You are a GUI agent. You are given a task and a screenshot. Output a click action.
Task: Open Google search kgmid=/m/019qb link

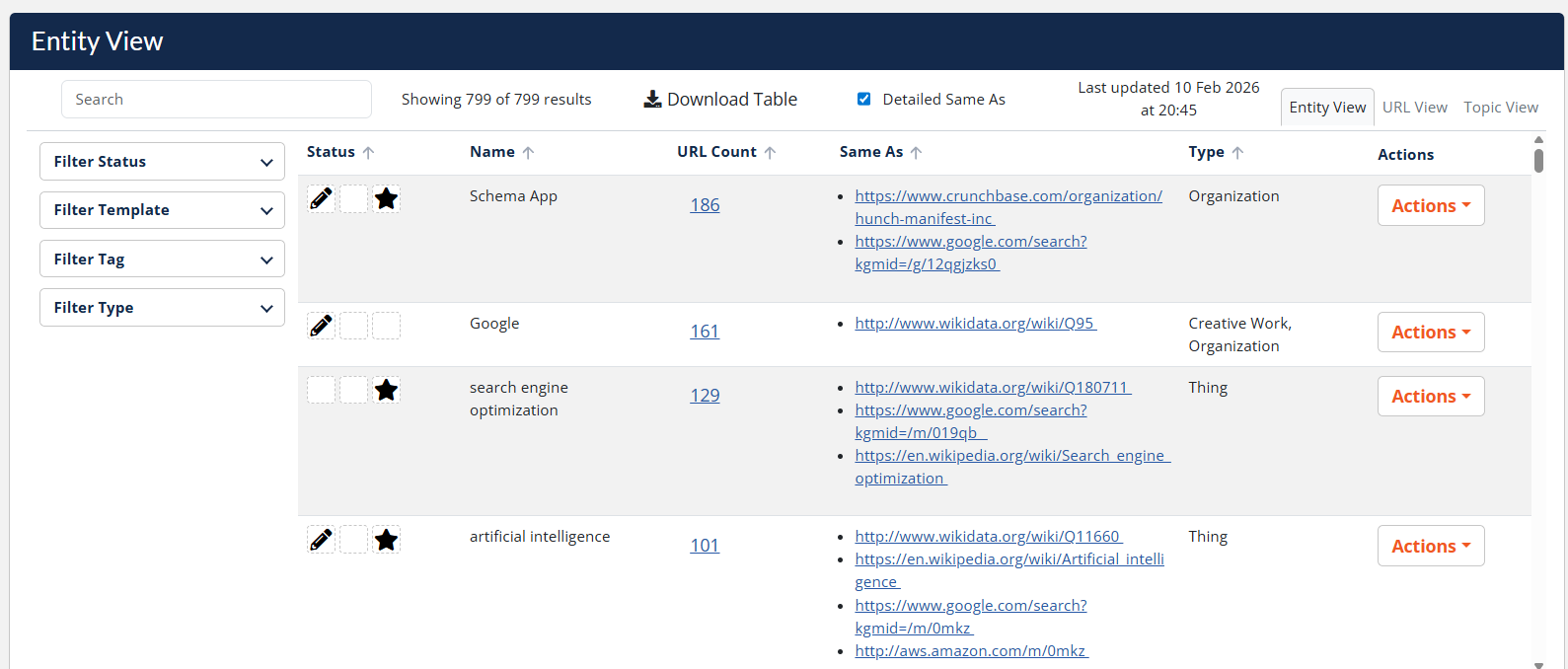point(971,421)
